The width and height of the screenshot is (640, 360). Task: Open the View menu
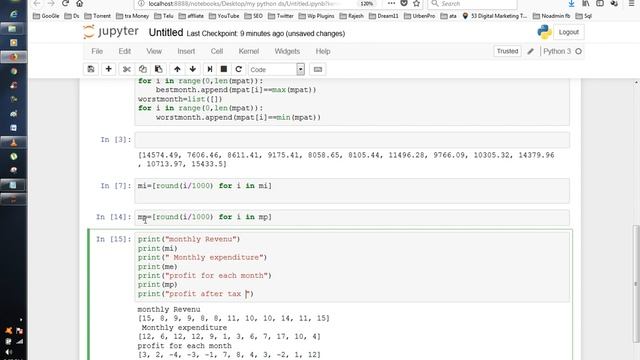tap(154, 51)
